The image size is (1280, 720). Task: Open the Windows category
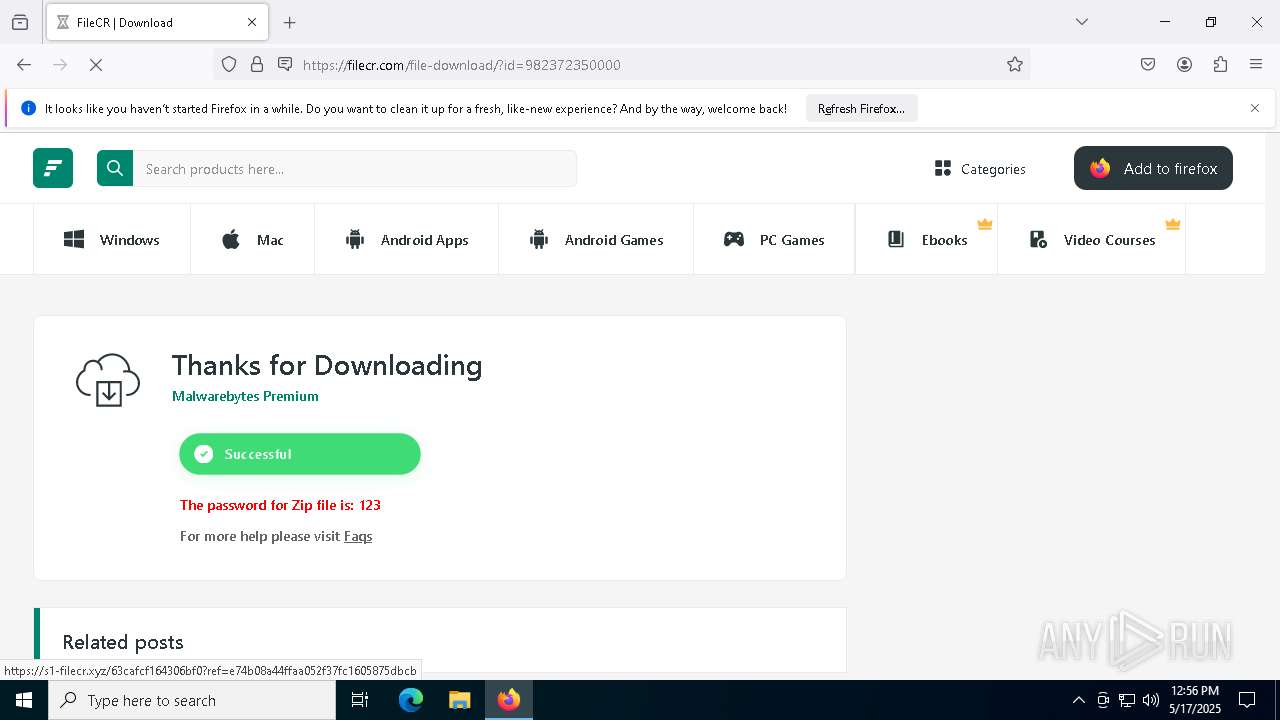(112, 240)
